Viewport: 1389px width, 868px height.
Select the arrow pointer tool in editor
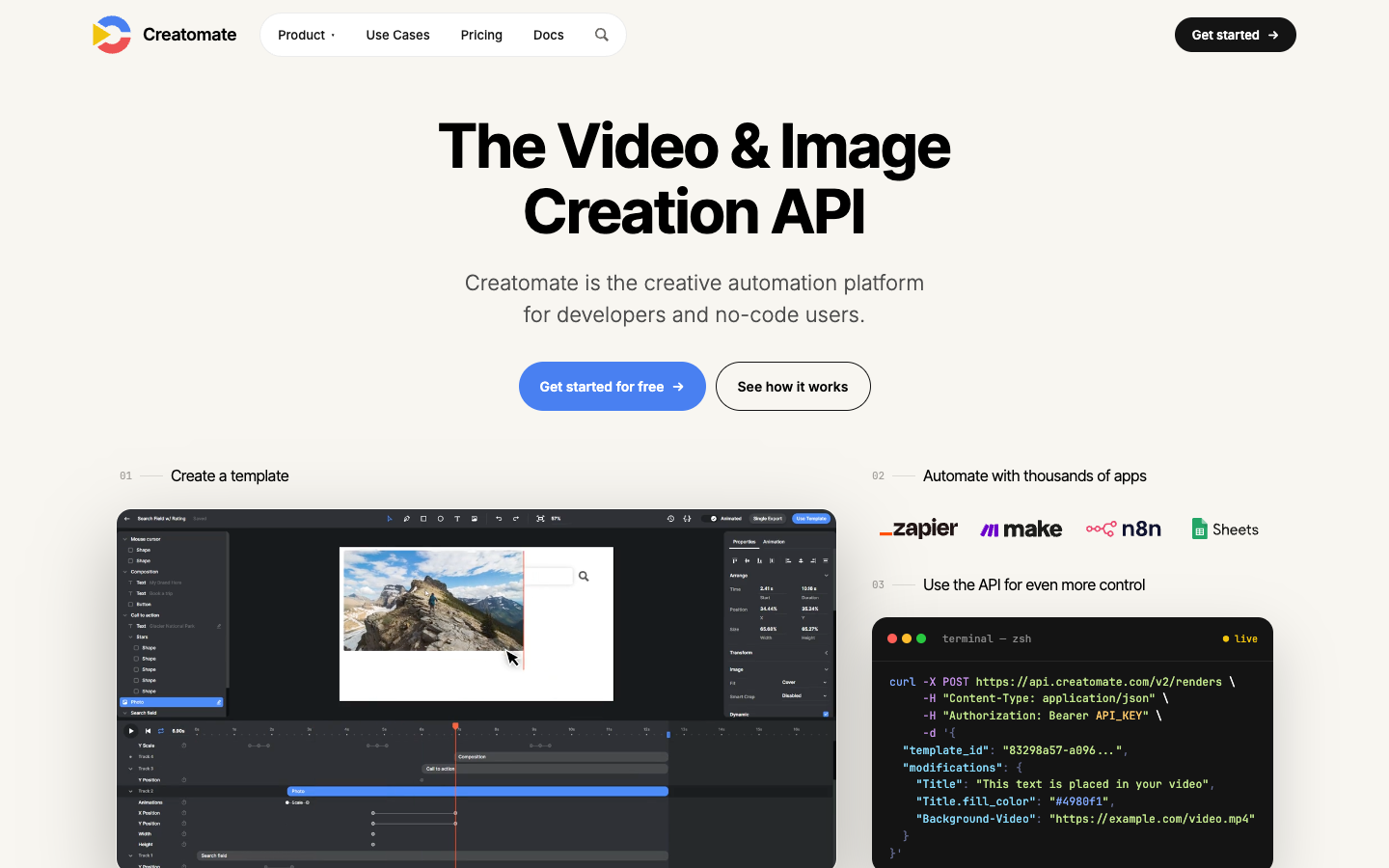click(390, 519)
